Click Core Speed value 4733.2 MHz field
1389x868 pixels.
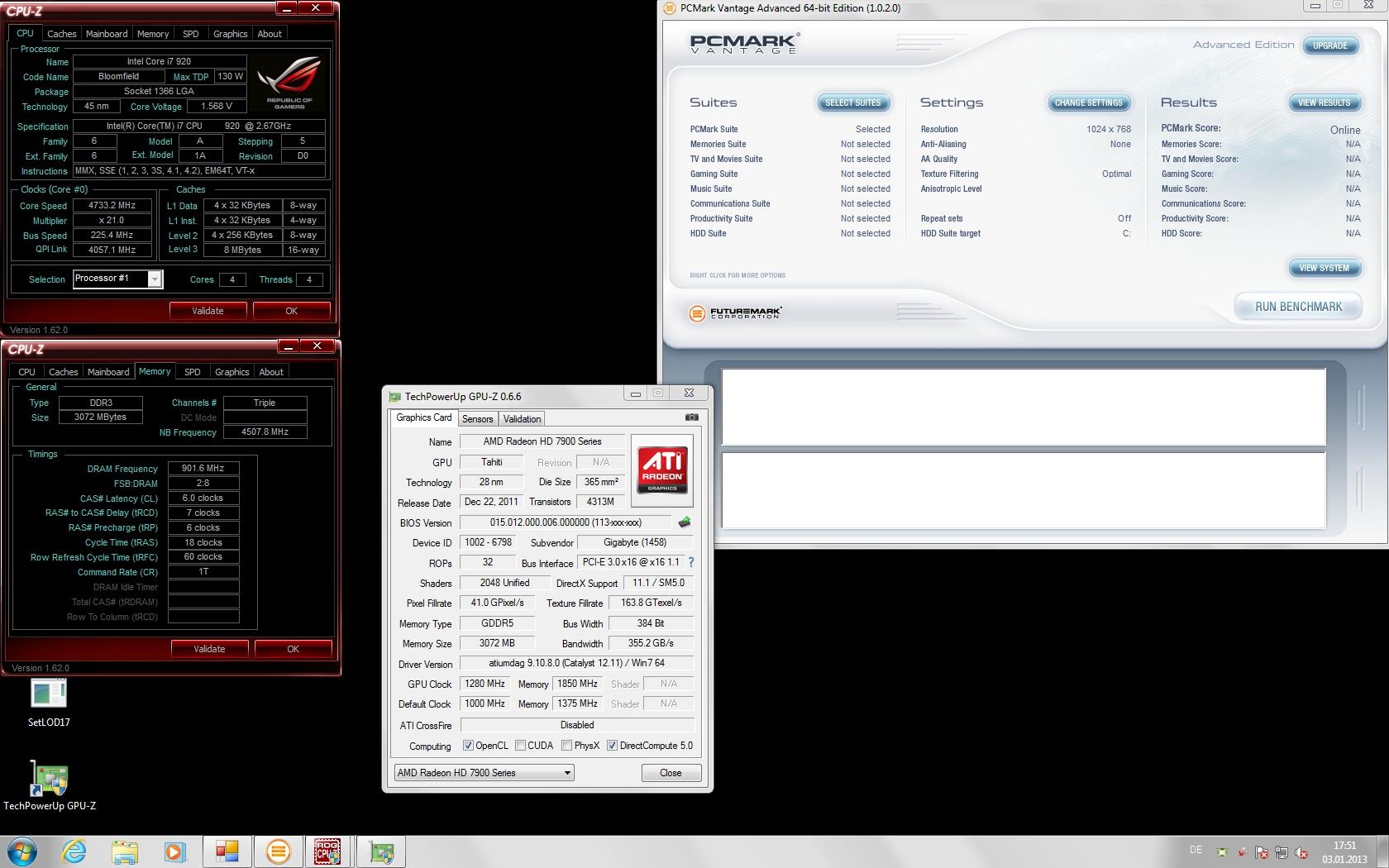(x=112, y=205)
